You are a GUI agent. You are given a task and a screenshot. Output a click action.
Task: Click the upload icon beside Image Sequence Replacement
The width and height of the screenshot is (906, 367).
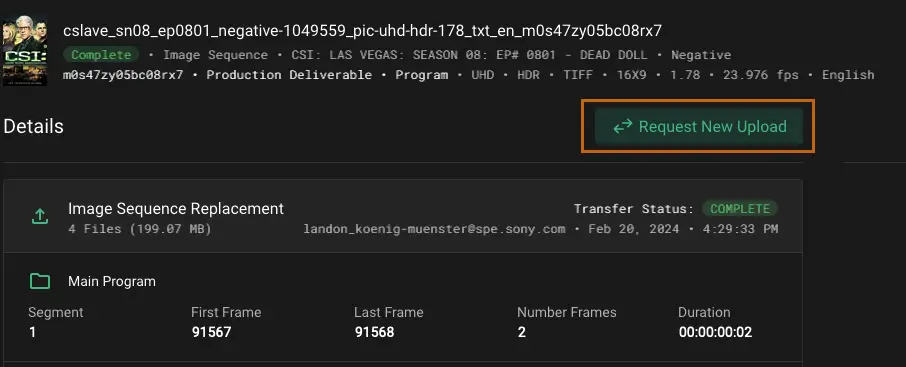pyautogui.click(x=39, y=217)
